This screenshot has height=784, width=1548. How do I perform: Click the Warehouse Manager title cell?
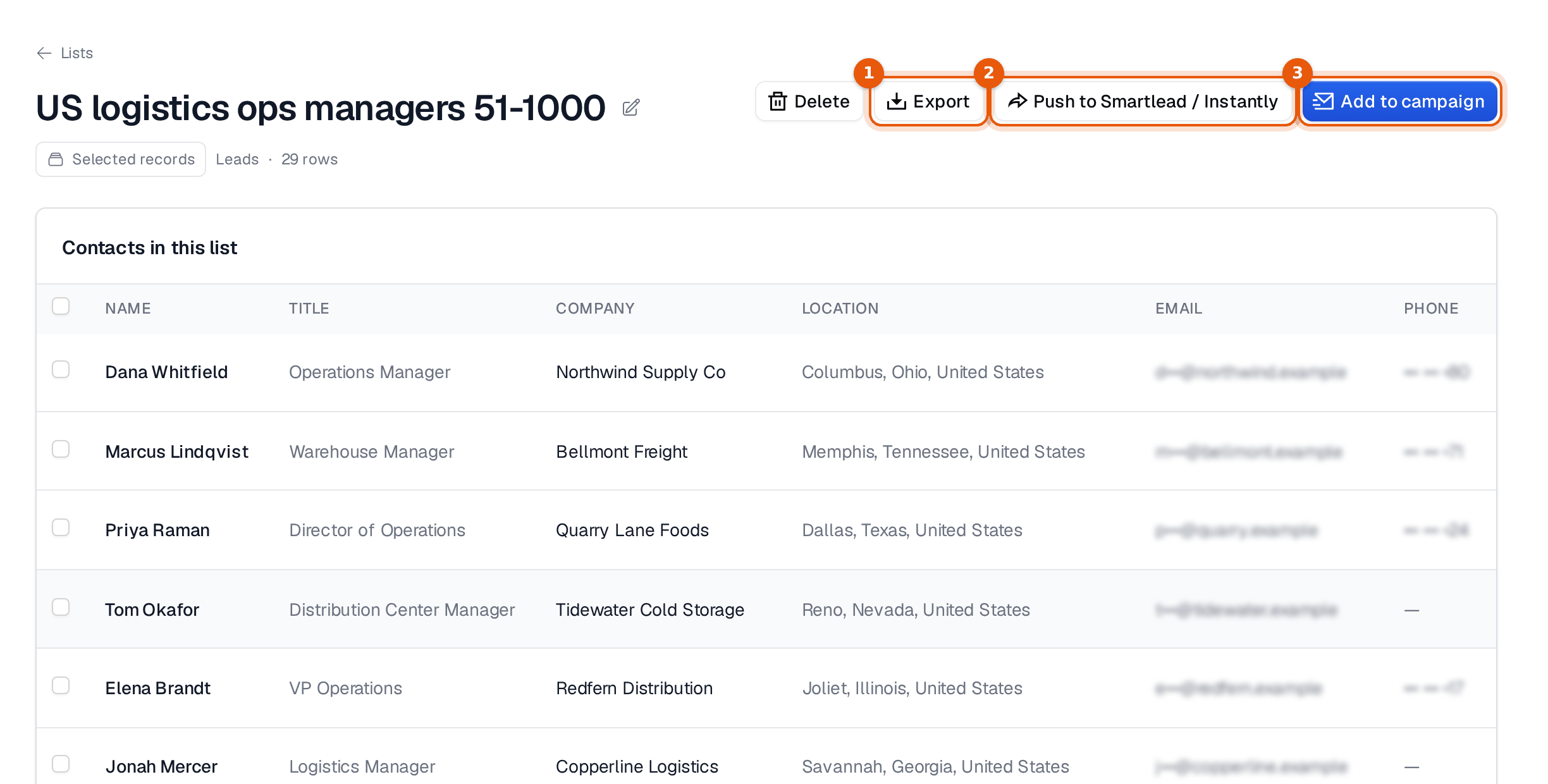(x=372, y=452)
